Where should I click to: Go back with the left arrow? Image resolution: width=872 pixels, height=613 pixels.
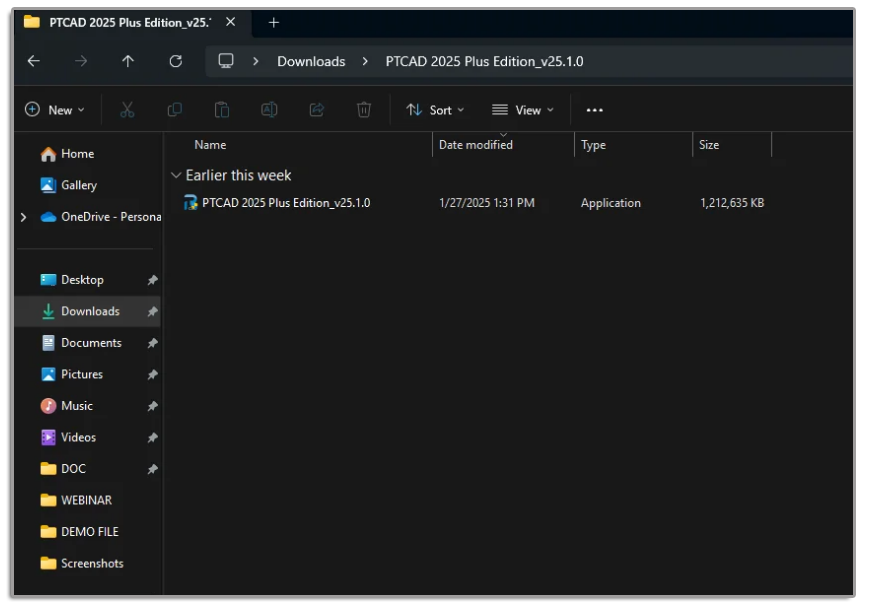[x=34, y=61]
